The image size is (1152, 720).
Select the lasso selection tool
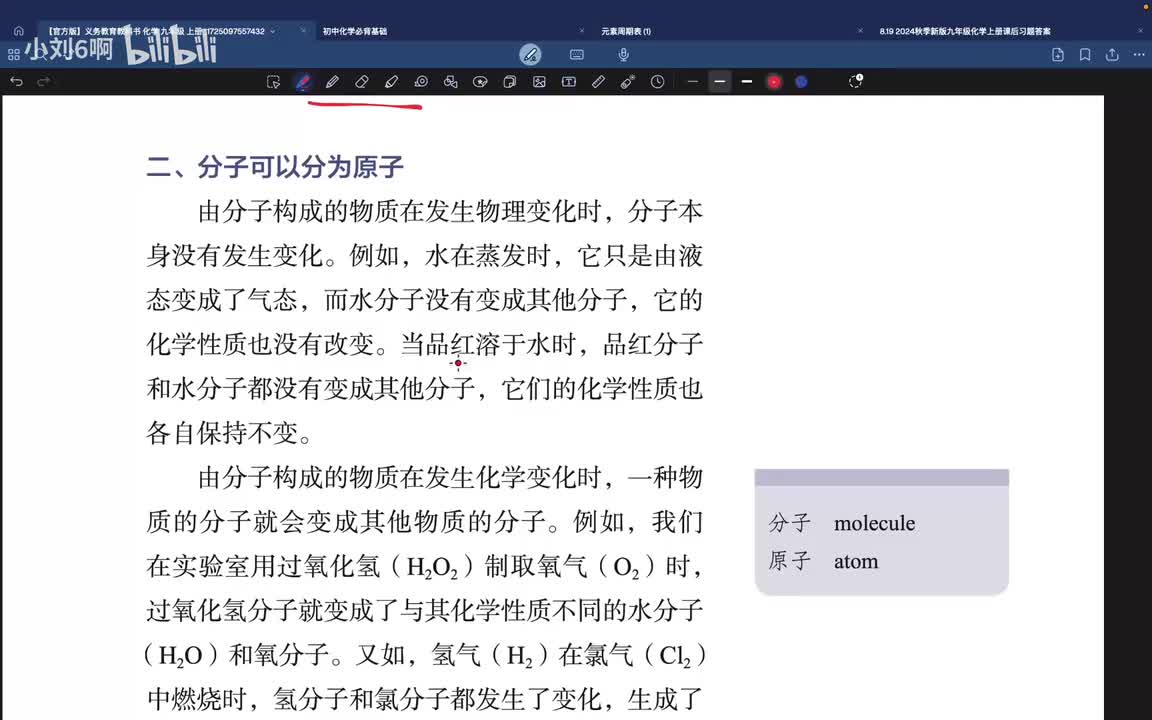(x=273, y=82)
